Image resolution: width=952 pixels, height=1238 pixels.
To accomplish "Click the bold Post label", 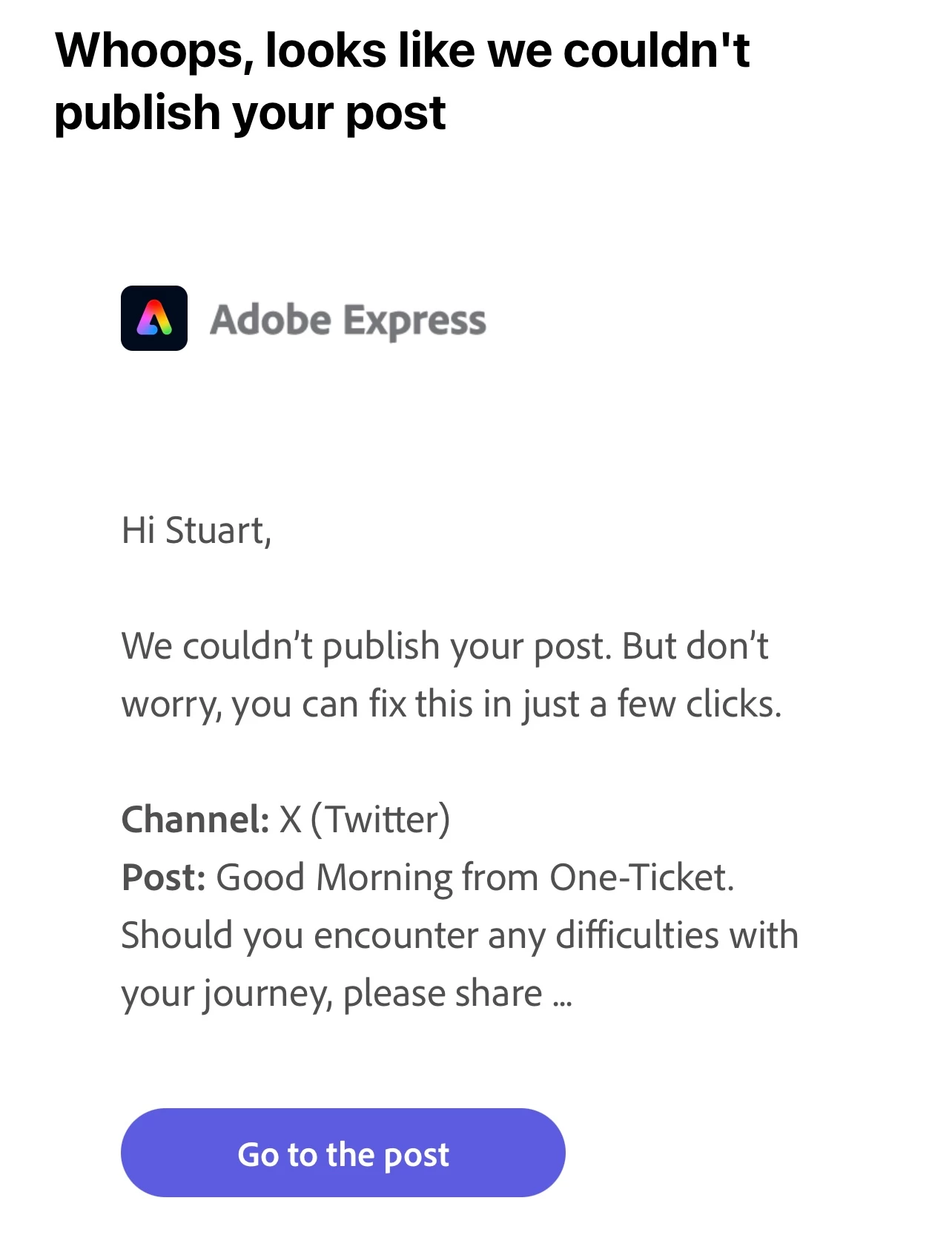I will pyautogui.click(x=164, y=877).
